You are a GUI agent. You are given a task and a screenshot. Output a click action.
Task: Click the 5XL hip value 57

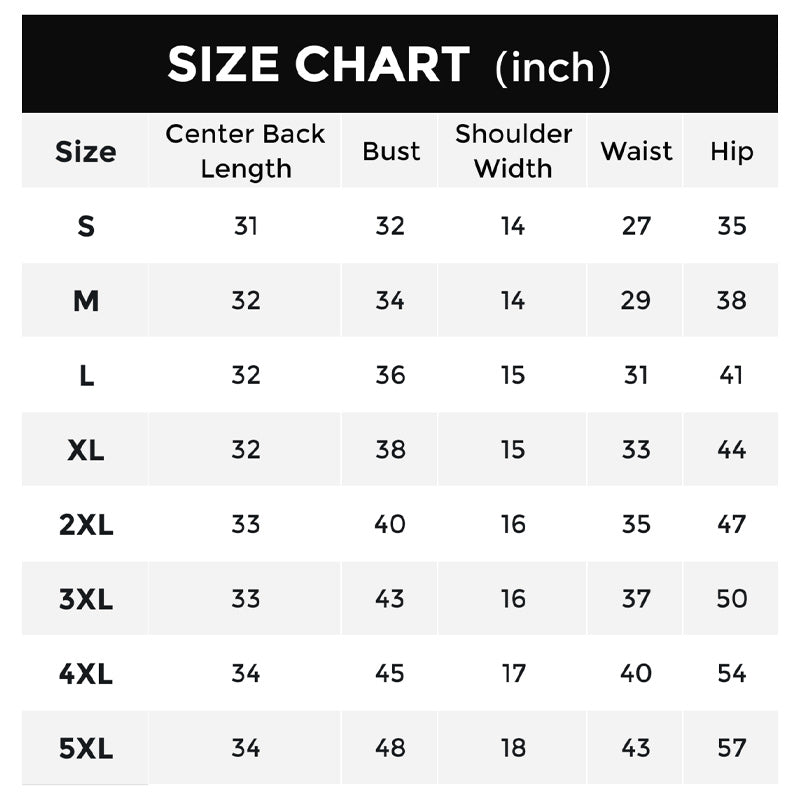coord(732,748)
